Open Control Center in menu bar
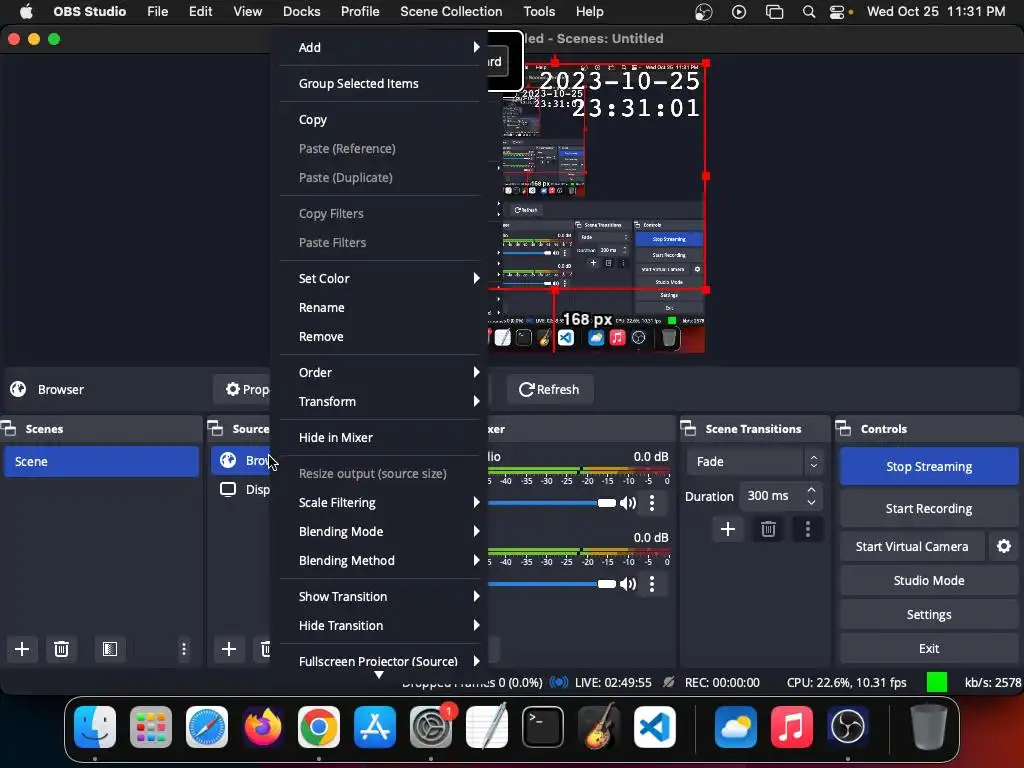The image size is (1024, 768). [x=837, y=12]
